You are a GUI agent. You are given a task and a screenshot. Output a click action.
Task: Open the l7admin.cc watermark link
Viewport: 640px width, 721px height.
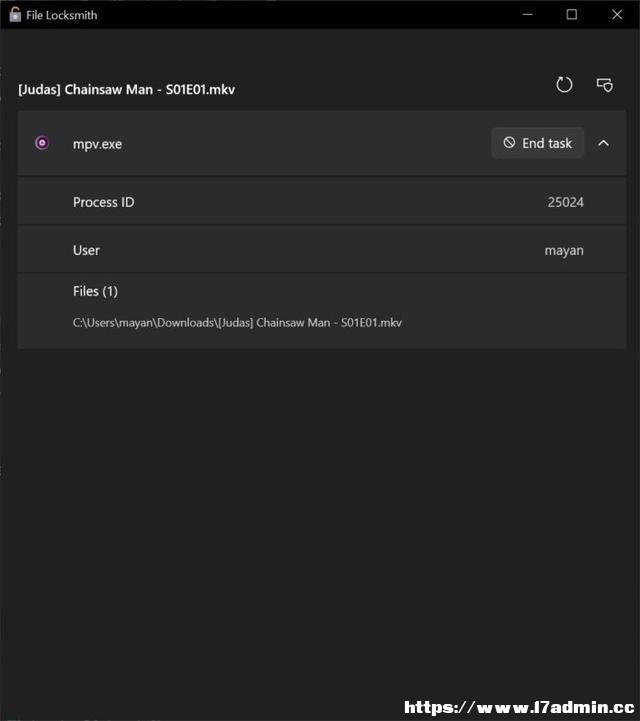(519, 707)
